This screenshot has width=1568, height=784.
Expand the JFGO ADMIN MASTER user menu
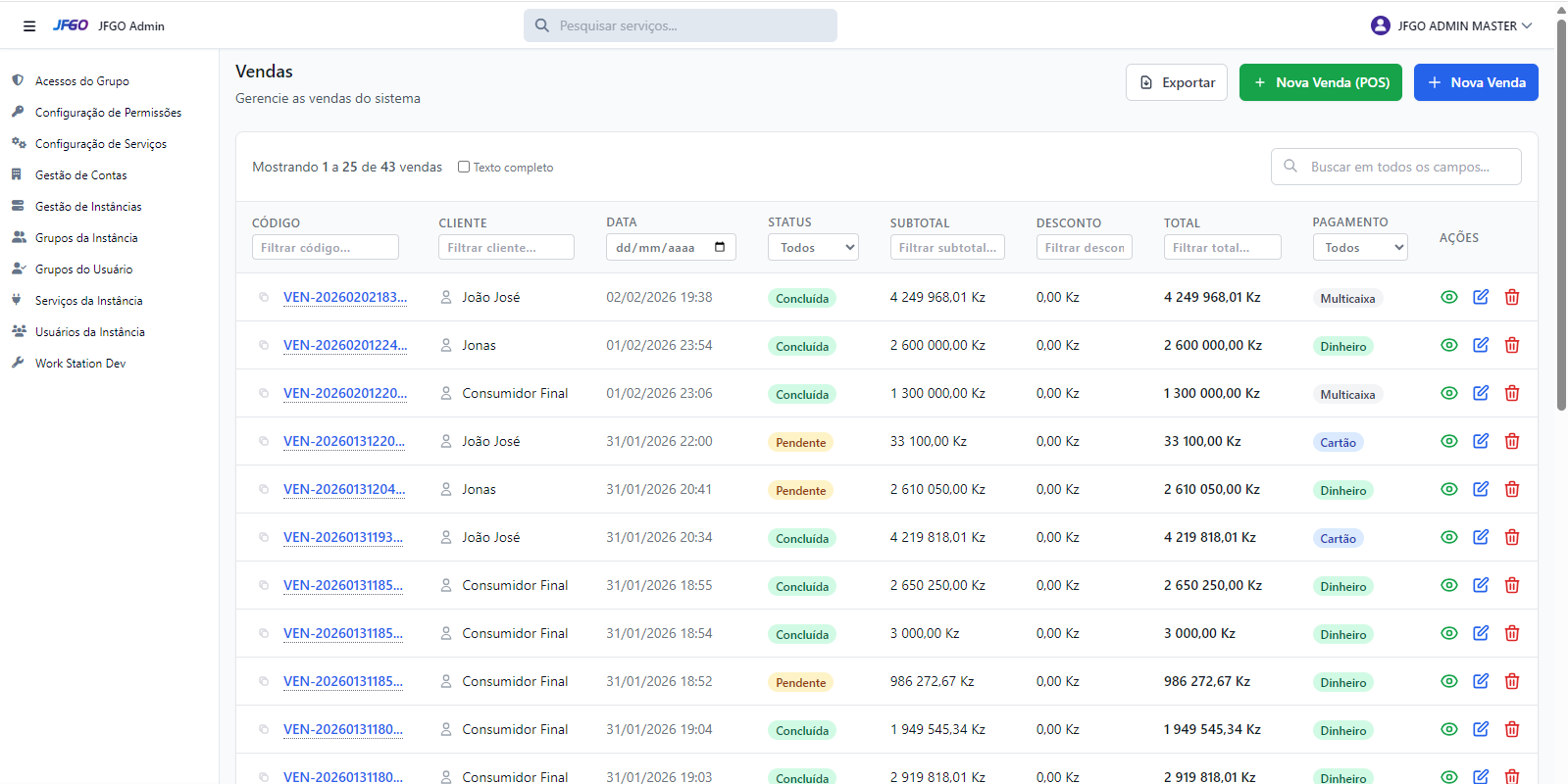[1451, 25]
